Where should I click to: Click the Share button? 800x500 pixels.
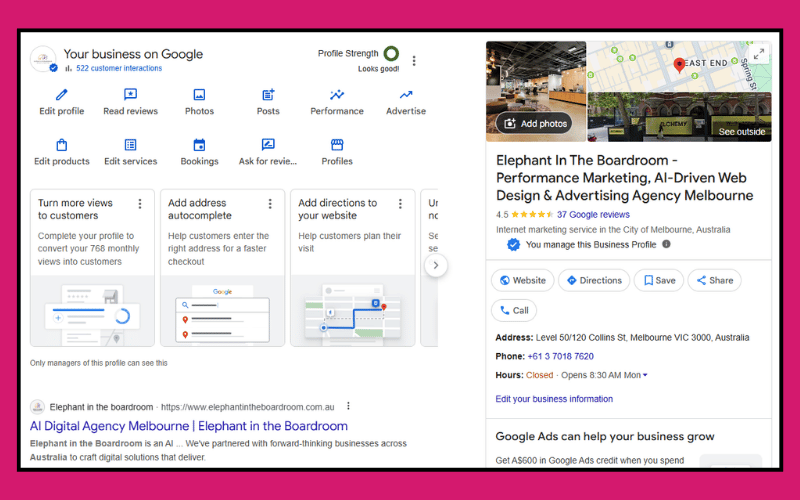point(714,280)
